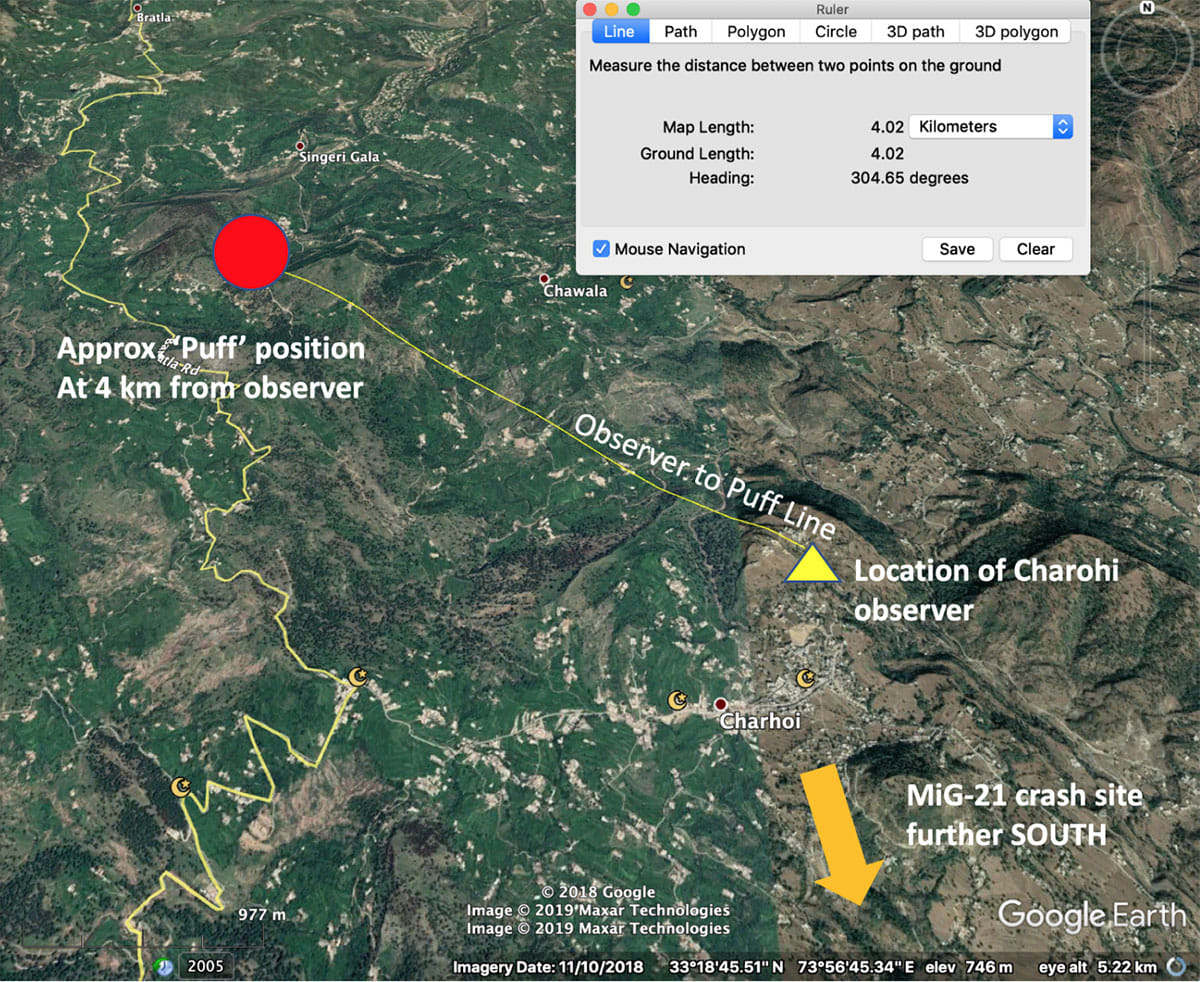This screenshot has width=1200, height=982.
Task: Click the Charhoi place marker dot
Action: [x=720, y=704]
